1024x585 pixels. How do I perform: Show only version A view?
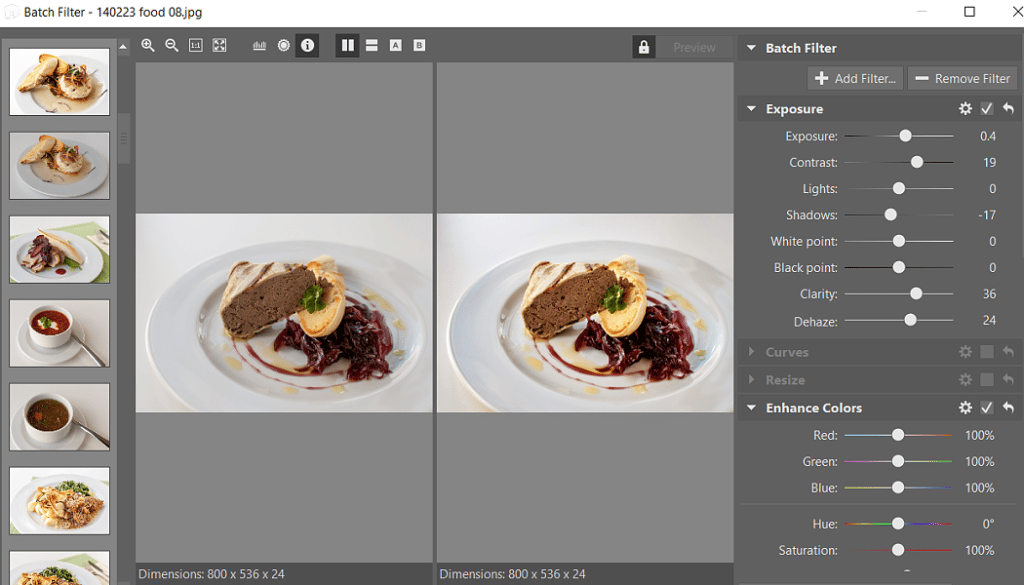coord(395,46)
